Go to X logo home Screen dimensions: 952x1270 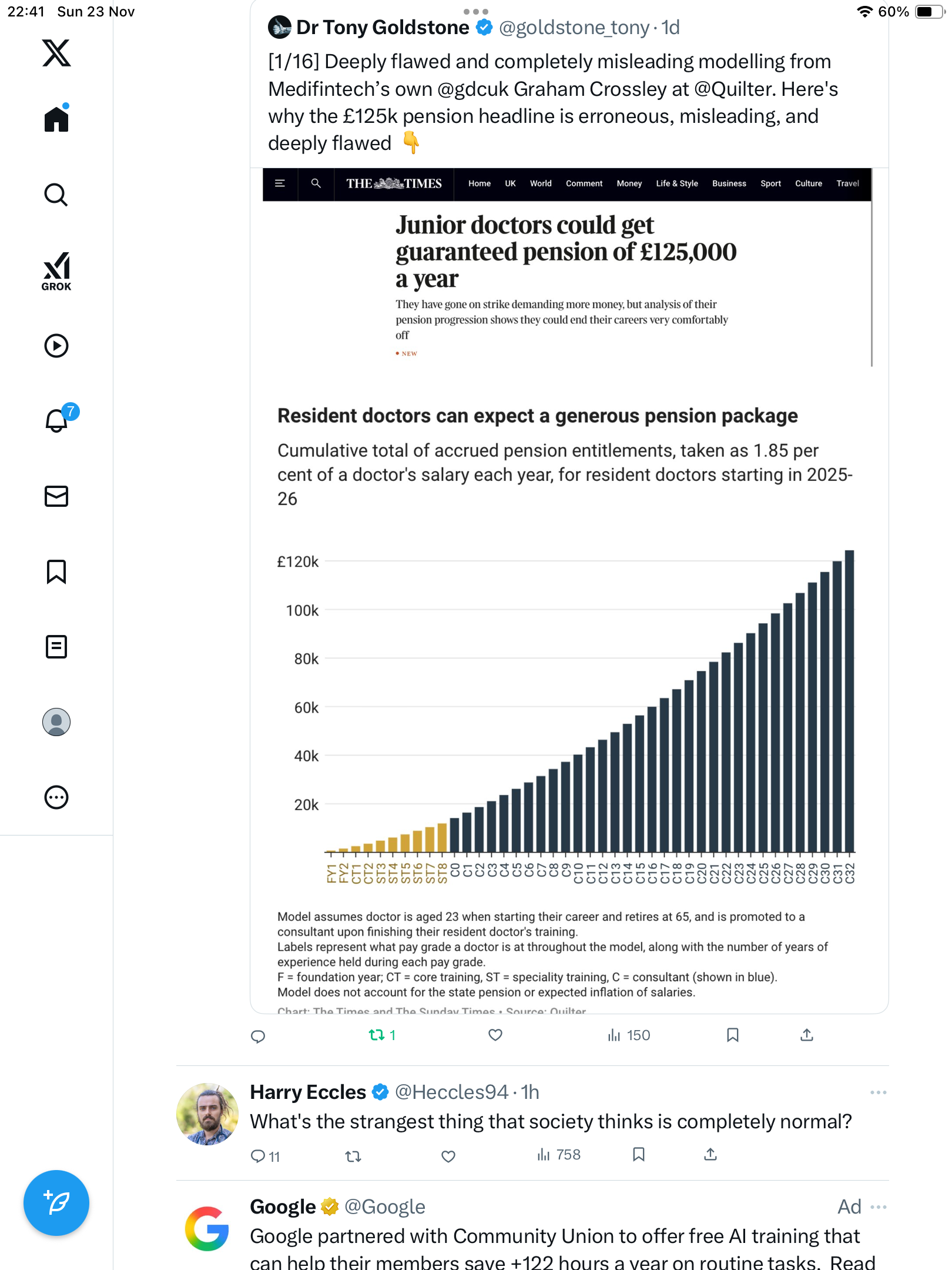56,53
